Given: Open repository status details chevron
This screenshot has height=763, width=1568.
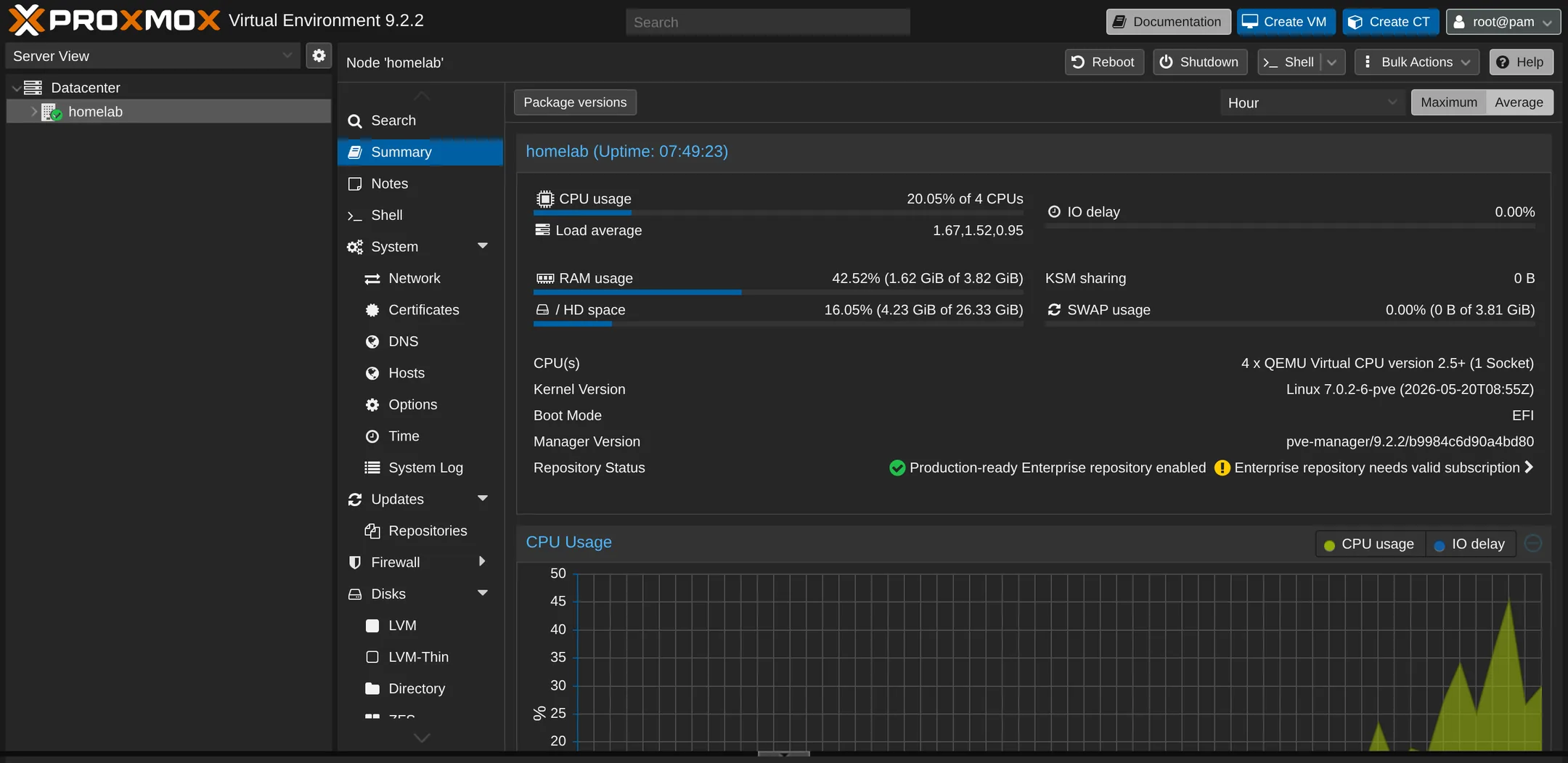Looking at the screenshot, I should [1529, 468].
